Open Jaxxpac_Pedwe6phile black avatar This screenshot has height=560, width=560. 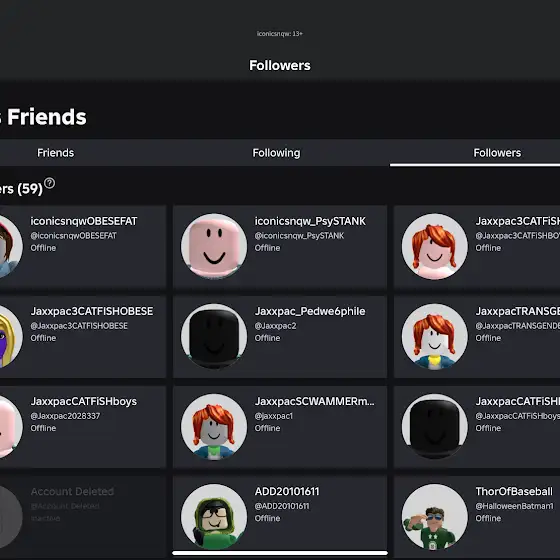(x=214, y=336)
